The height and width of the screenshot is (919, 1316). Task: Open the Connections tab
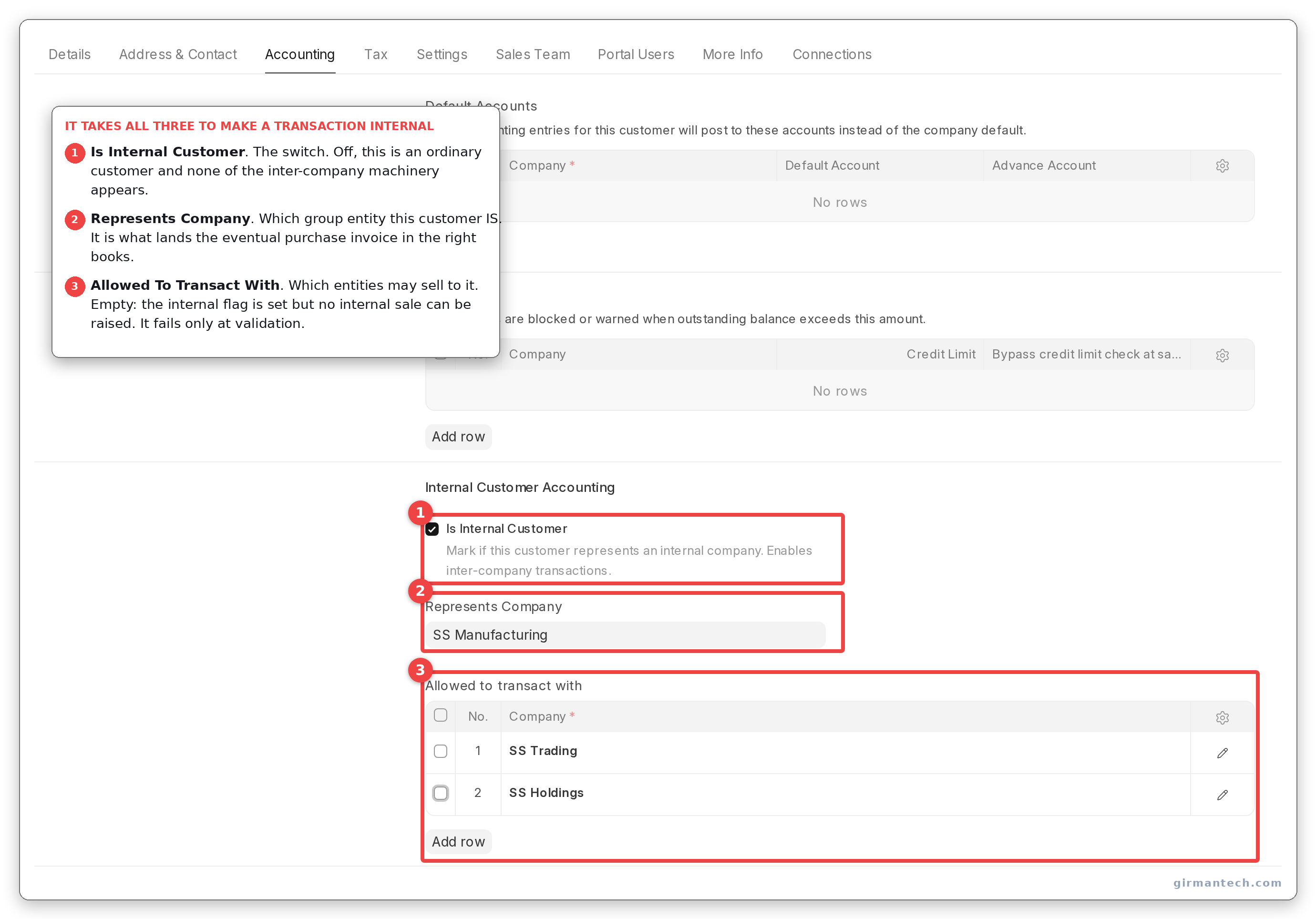(x=832, y=54)
